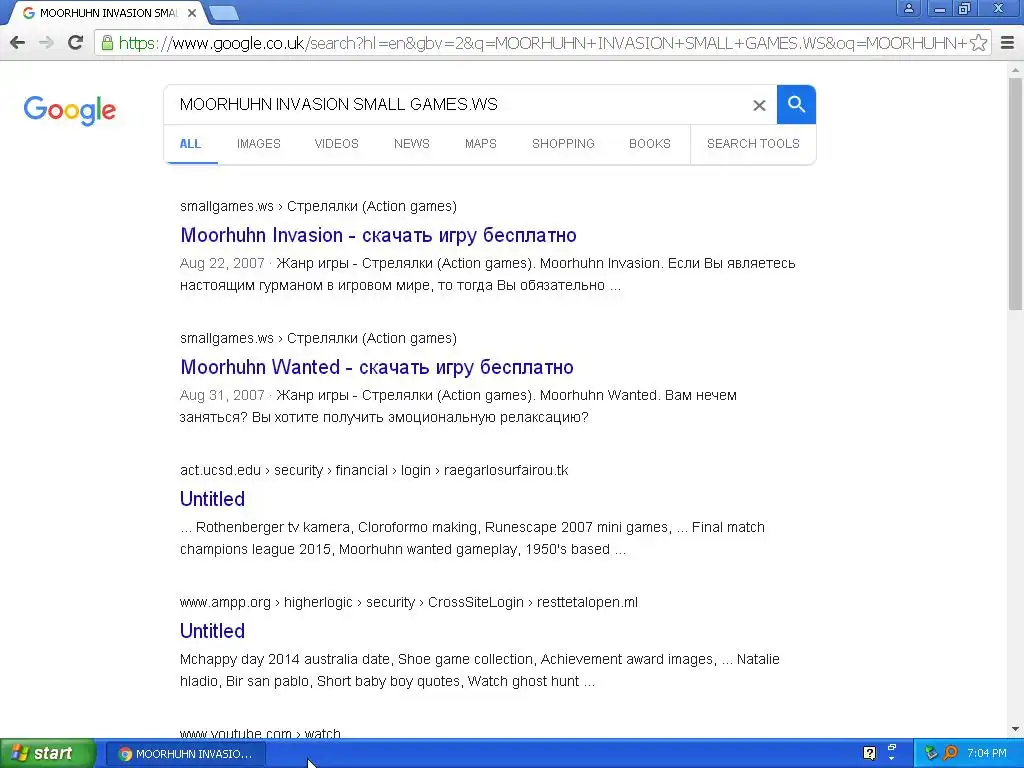Switch to the VIDEOS search tab
The height and width of the screenshot is (768, 1024).
(336, 144)
